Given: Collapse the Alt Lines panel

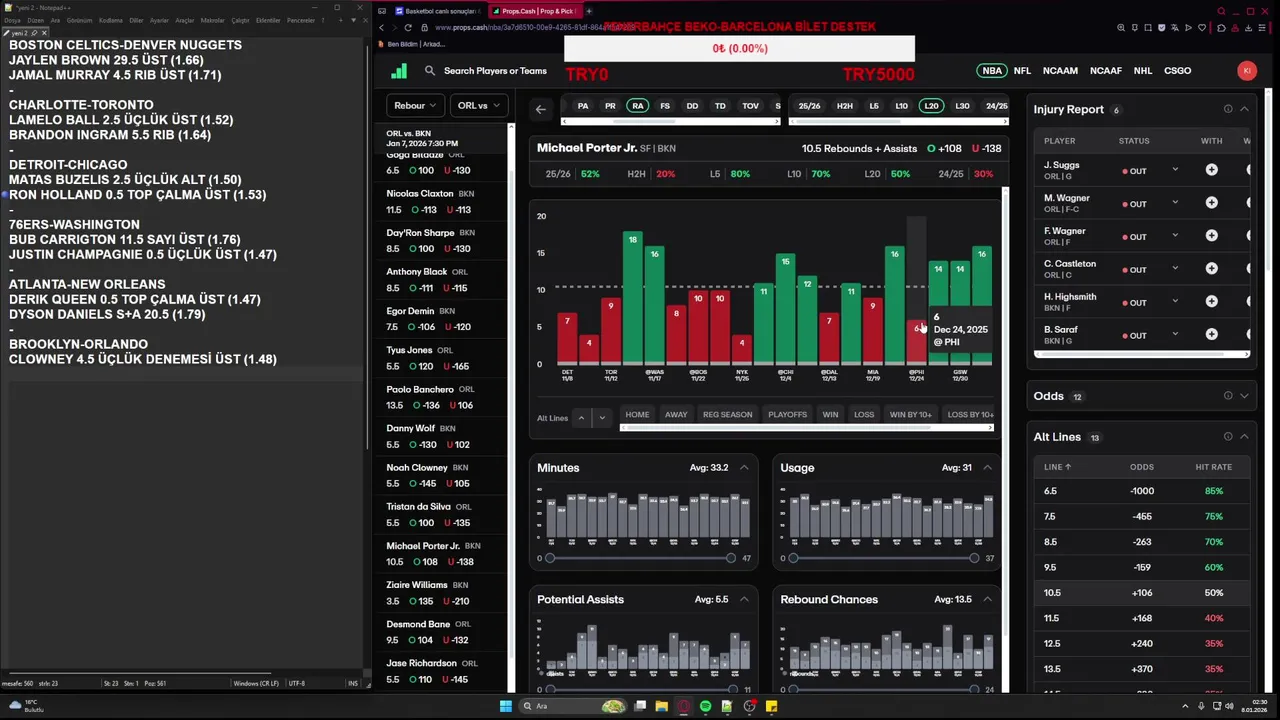Looking at the screenshot, I should coord(1244,437).
